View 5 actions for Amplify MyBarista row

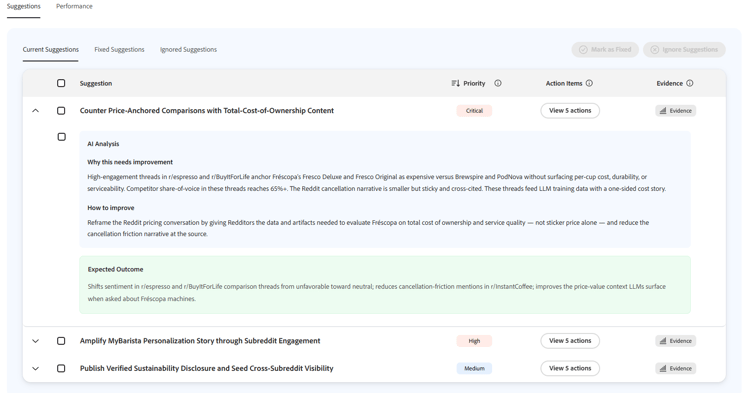570,341
